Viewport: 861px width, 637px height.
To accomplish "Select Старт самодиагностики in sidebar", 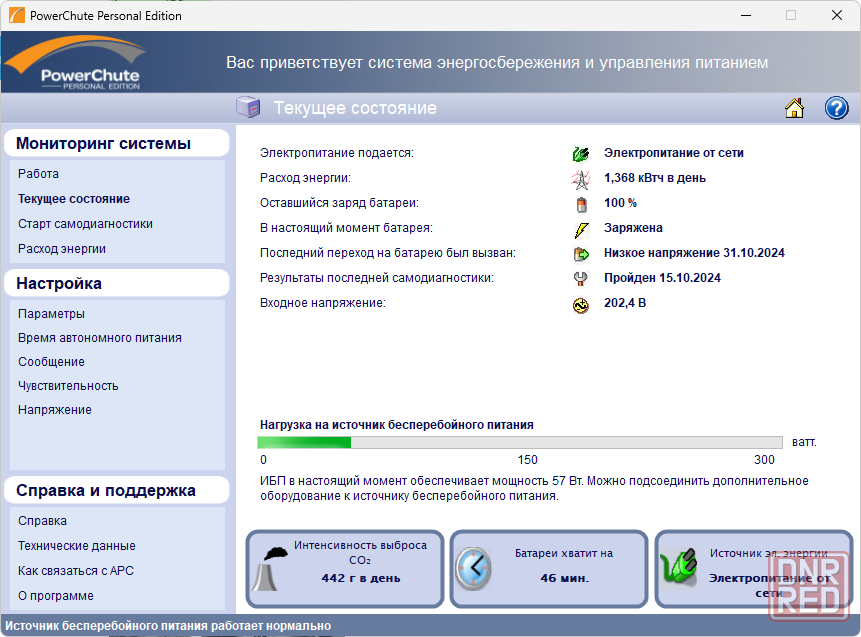I will (85, 224).
